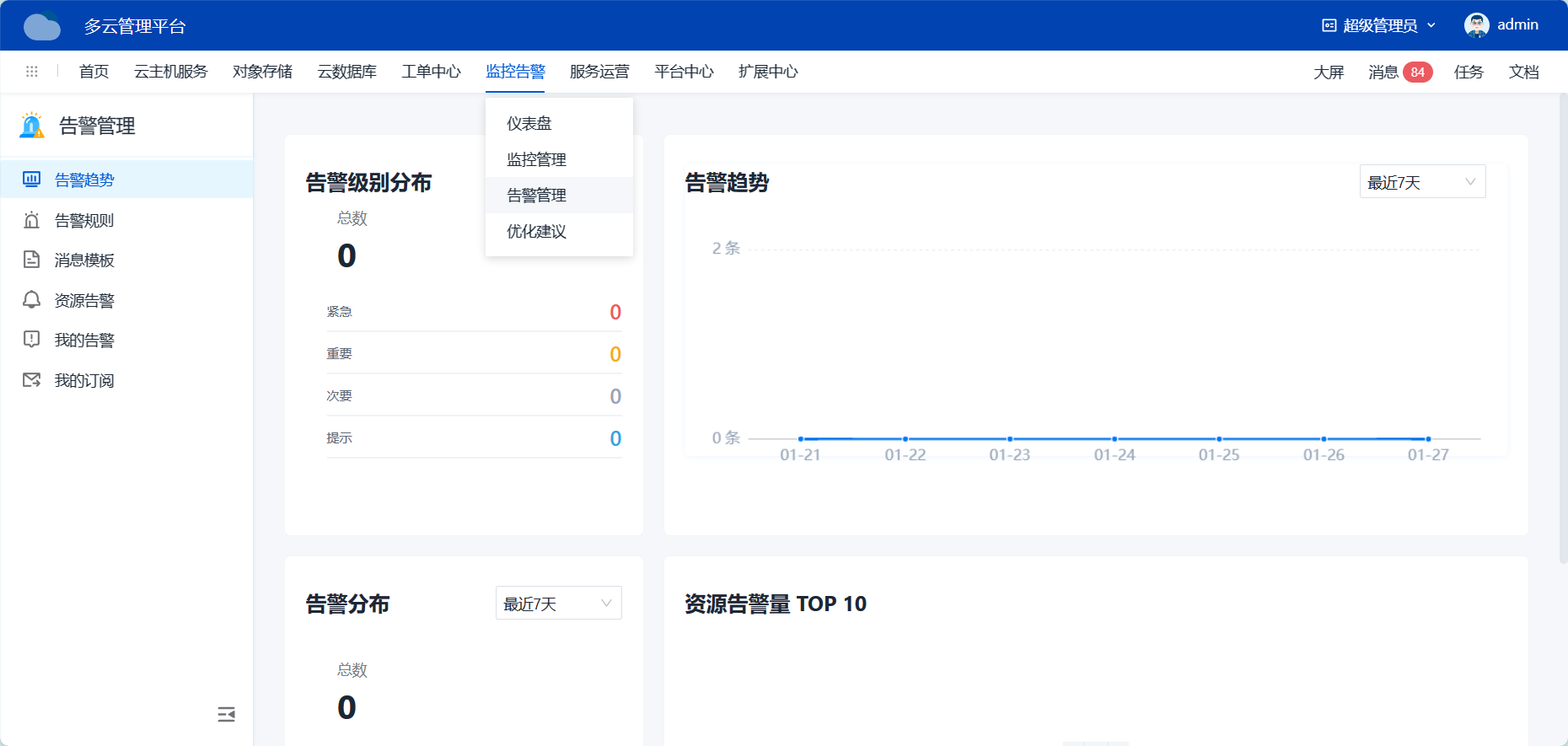Click the cloud platform logo
The height and width of the screenshot is (746, 1568).
(x=42, y=26)
